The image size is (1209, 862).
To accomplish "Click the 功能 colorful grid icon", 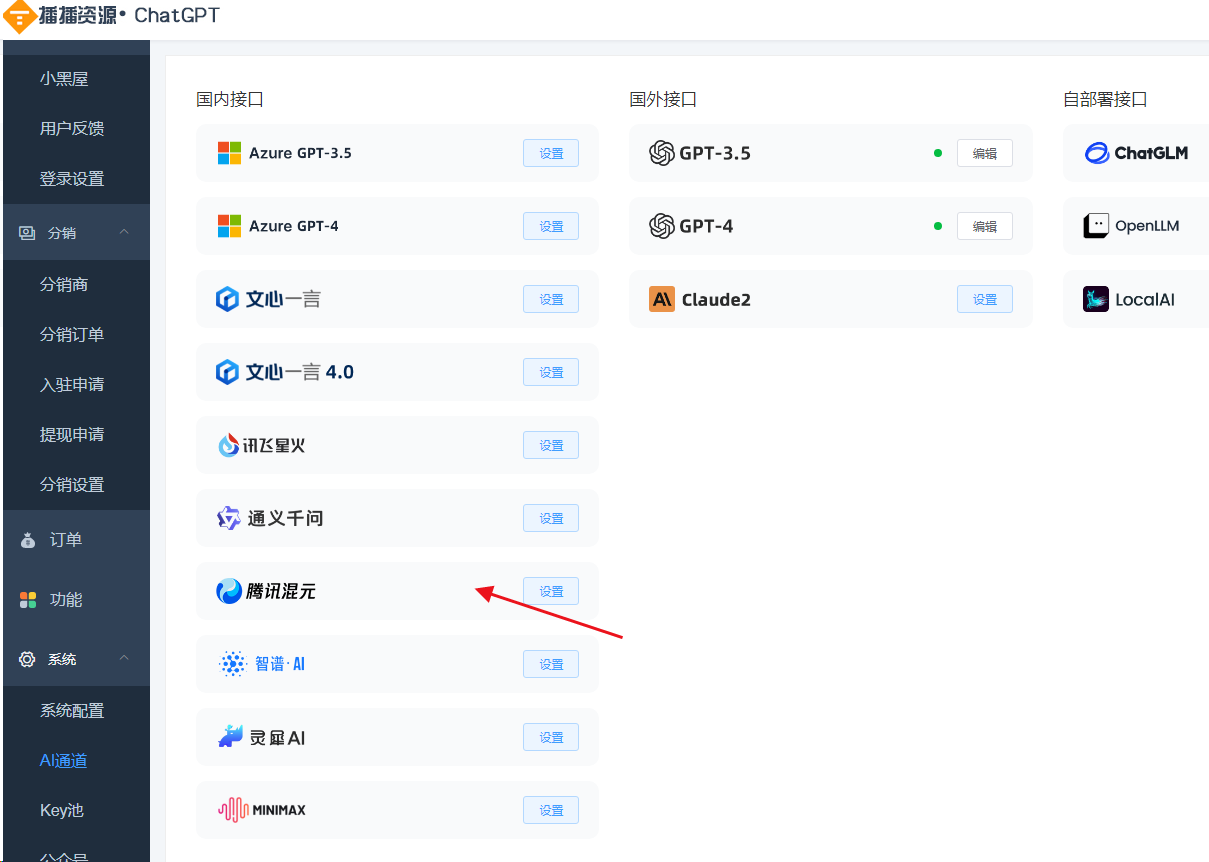I will pos(28,600).
